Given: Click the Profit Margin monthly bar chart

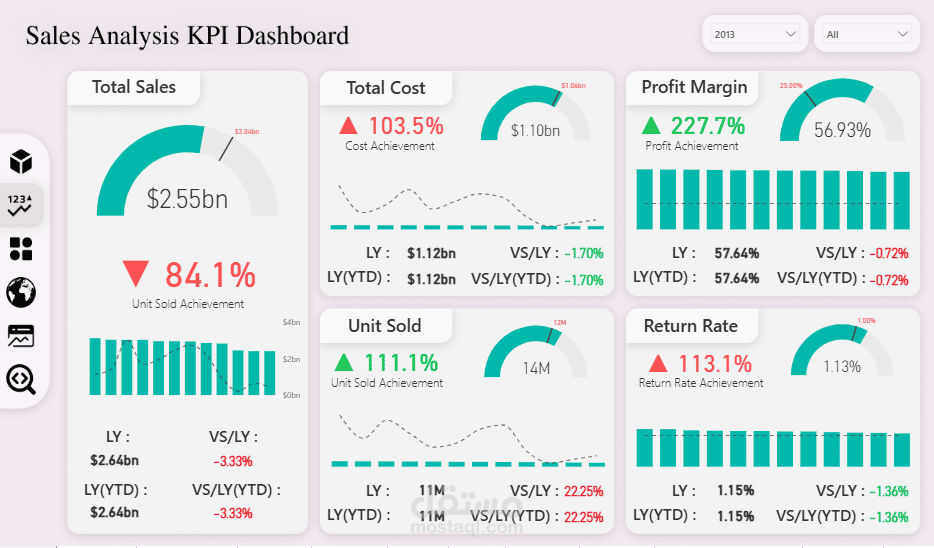Looking at the screenshot, I should click(773, 199).
